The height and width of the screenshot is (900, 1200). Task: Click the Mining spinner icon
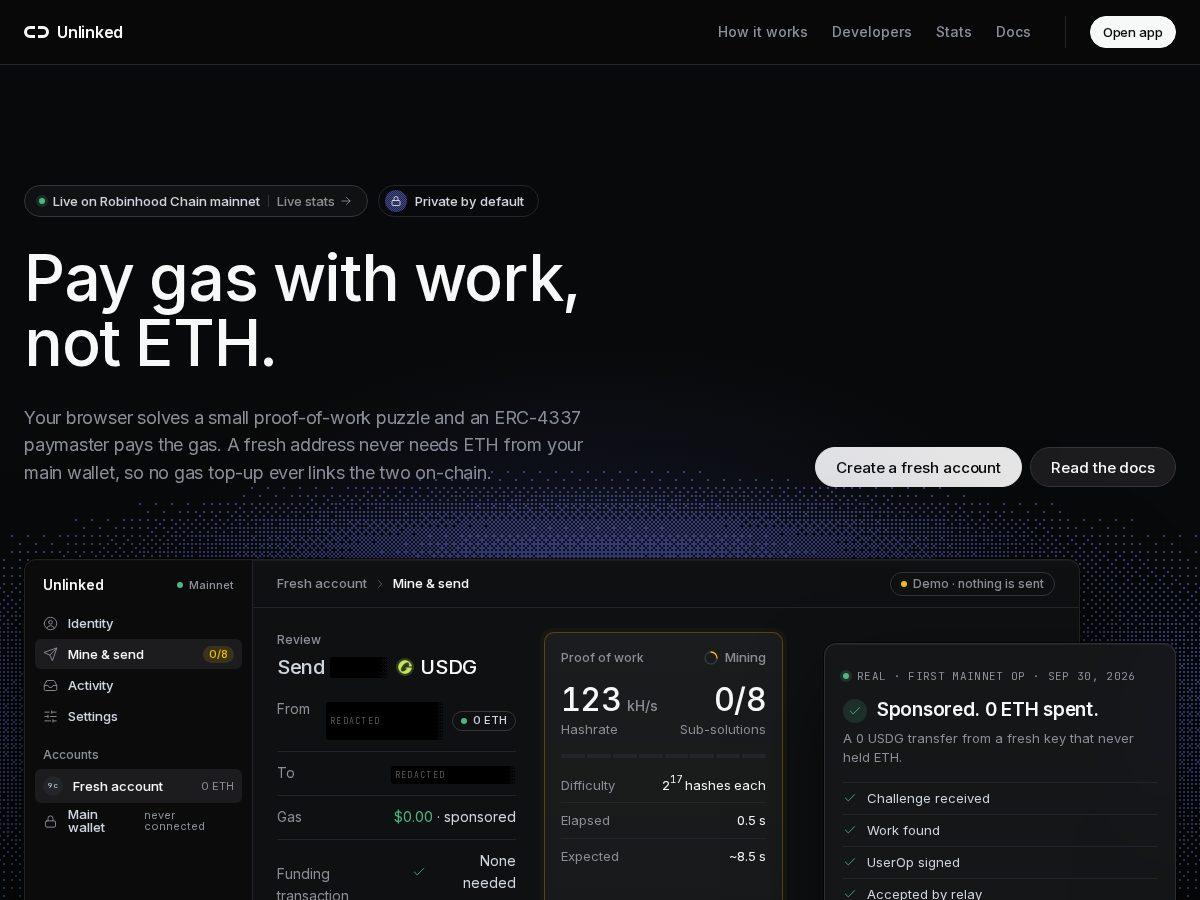click(x=711, y=658)
